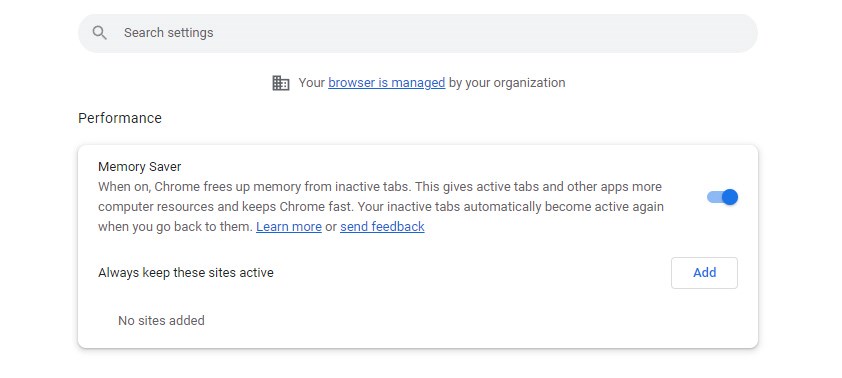Viewport: 842px width, 378px height.
Task: Open the send feedback link
Action: point(382,227)
